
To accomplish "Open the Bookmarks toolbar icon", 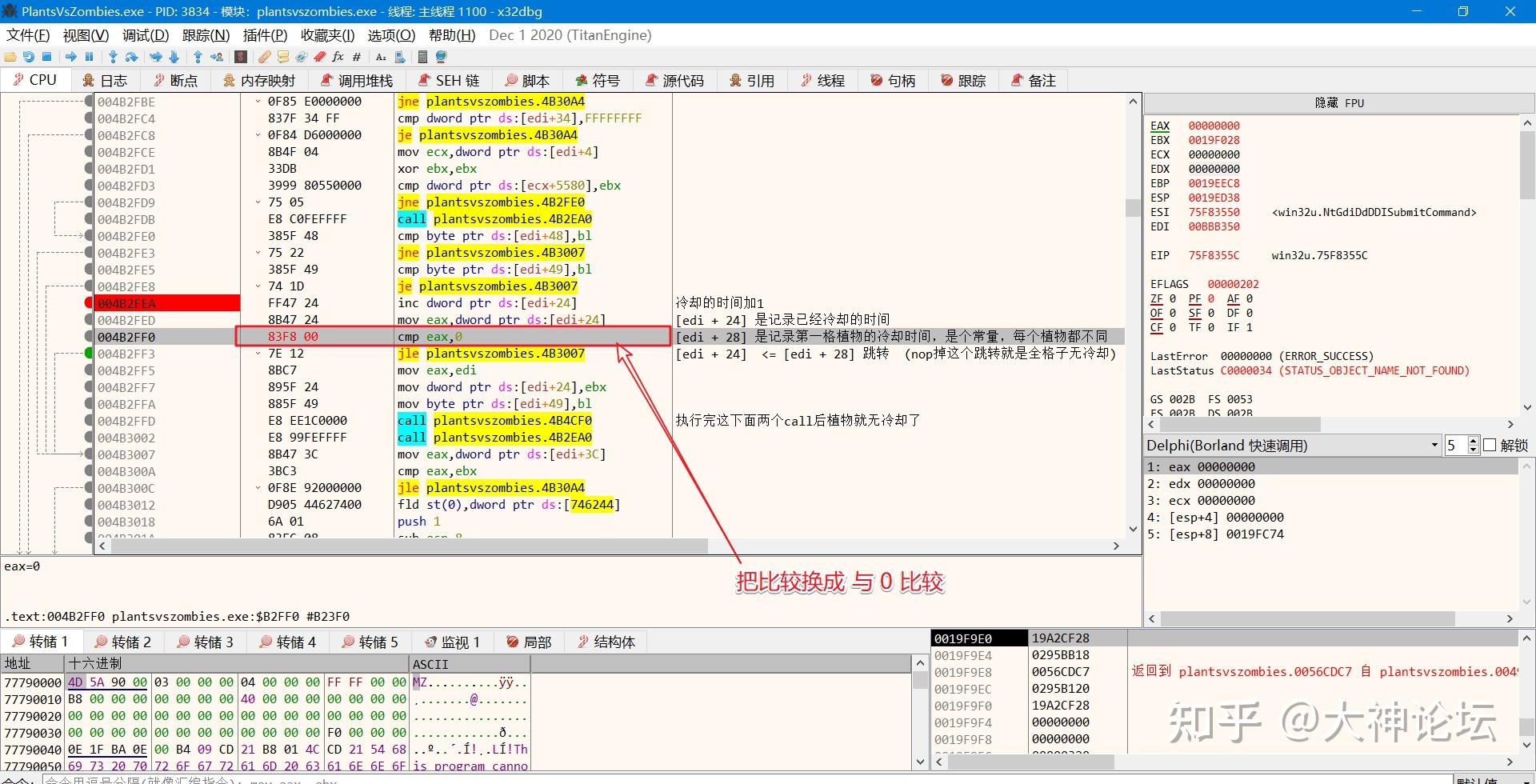I will click(320, 57).
